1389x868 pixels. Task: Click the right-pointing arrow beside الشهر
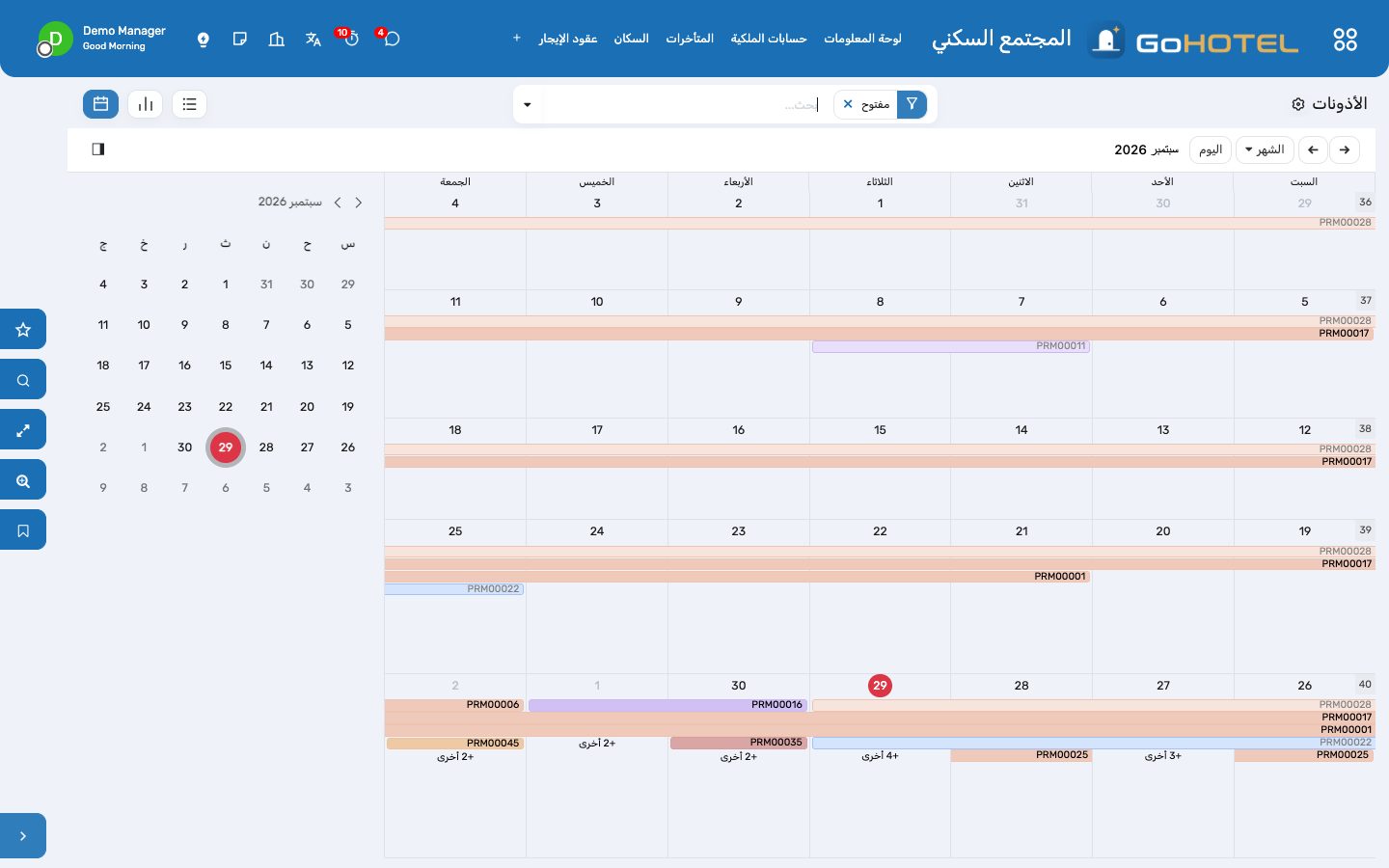tap(1345, 149)
